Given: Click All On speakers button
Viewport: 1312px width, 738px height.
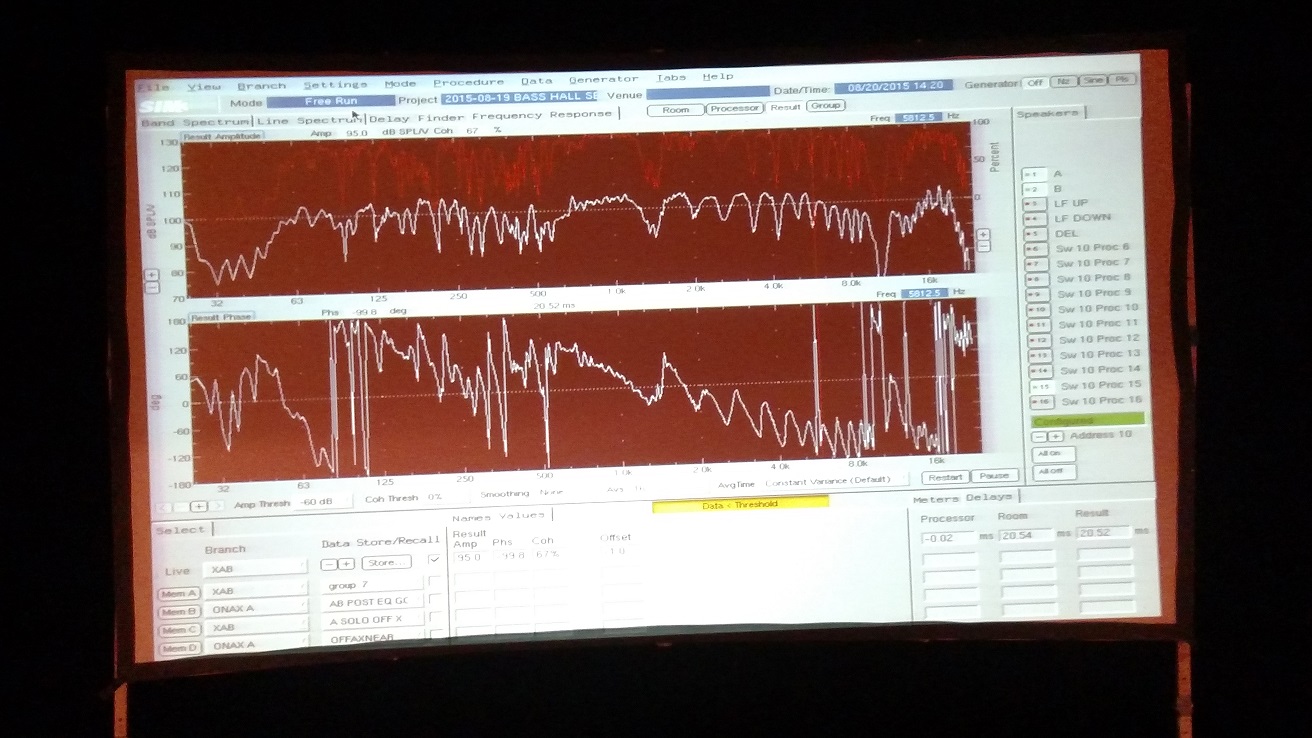Looking at the screenshot, I should click(x=1053, y=454).
